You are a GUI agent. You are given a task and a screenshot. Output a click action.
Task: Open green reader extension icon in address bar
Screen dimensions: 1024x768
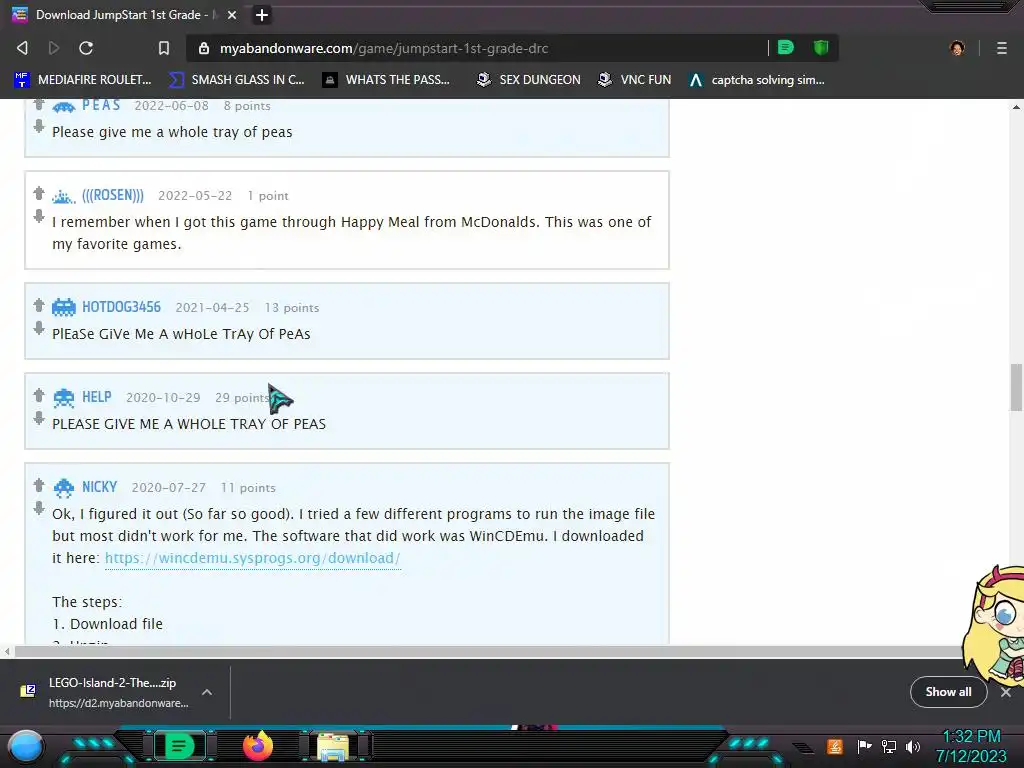pos(786,47)
